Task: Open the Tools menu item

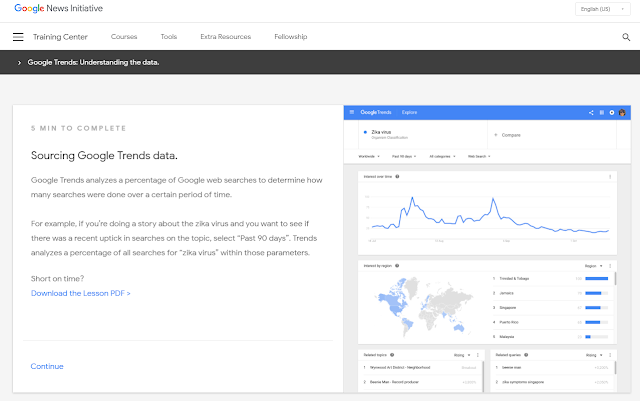Action: click(169, 37)
